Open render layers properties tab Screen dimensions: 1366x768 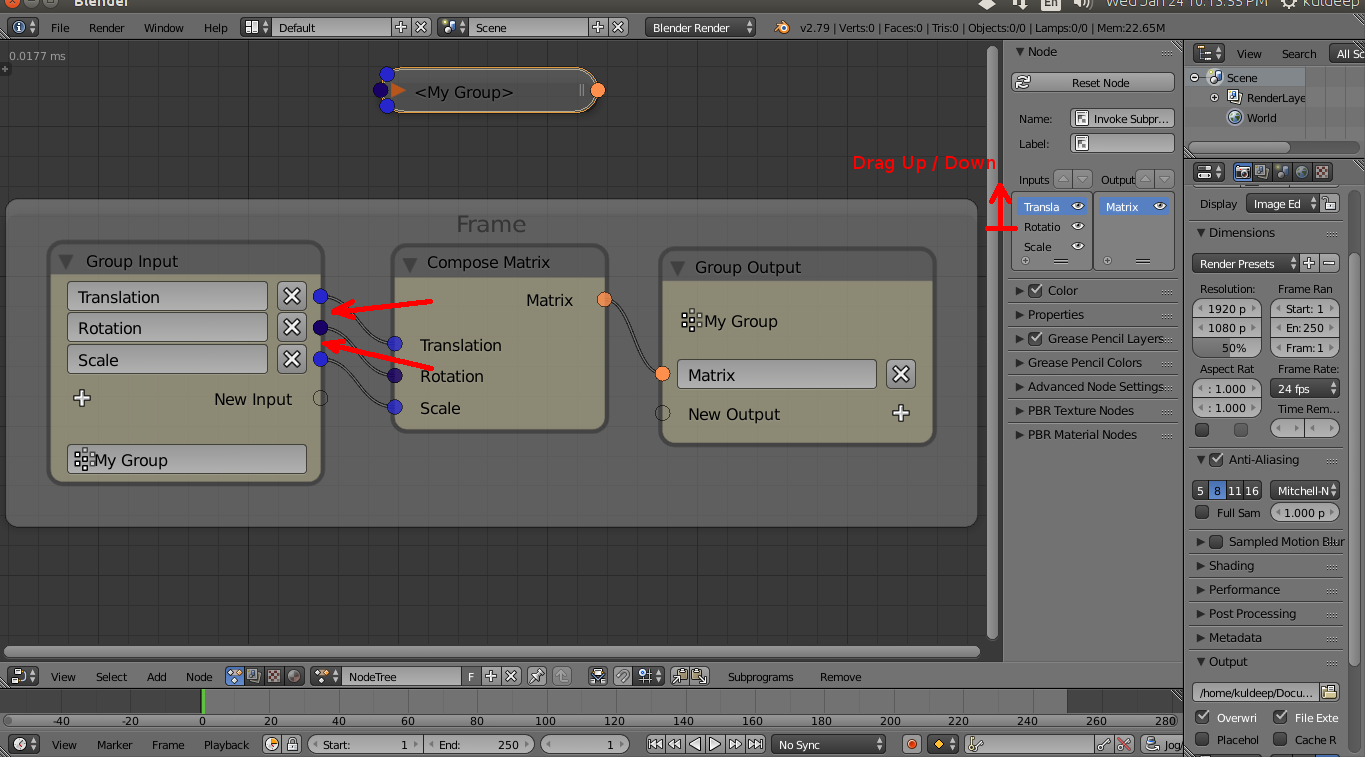(1262, 172)
